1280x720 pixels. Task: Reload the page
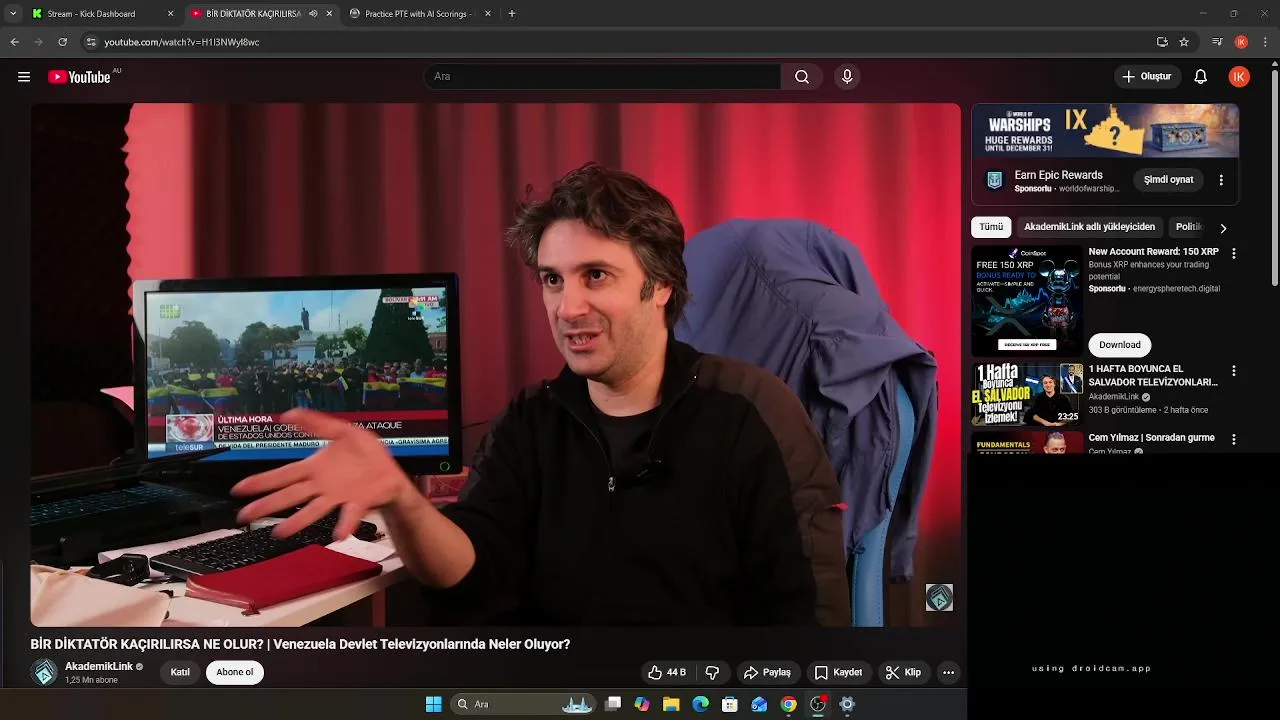(x=62, y=42)
